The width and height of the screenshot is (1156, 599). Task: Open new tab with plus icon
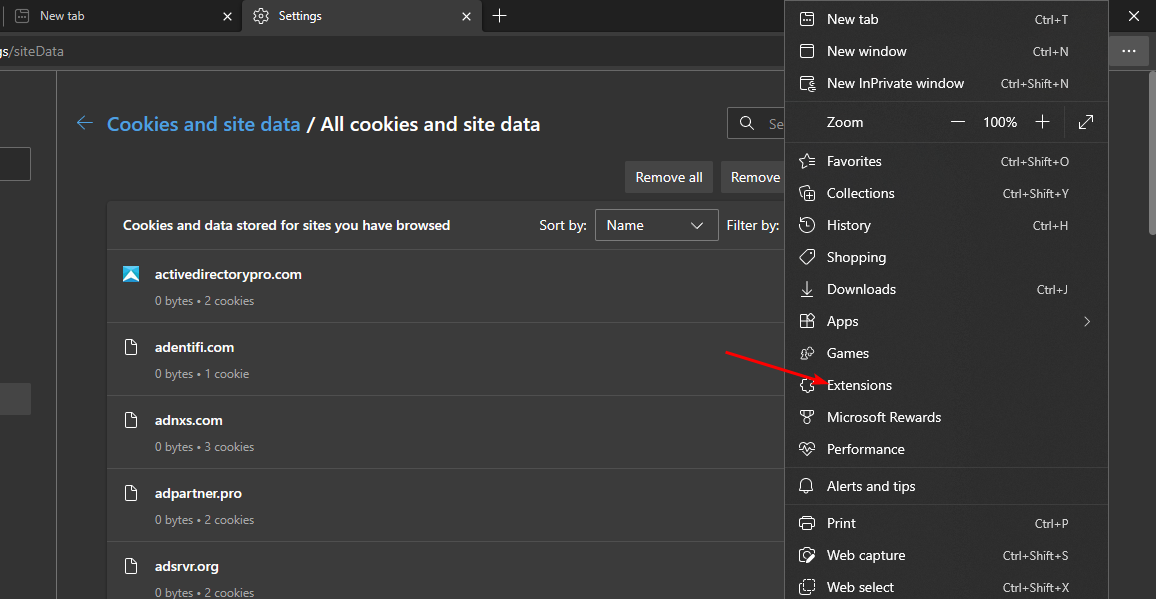500,16
